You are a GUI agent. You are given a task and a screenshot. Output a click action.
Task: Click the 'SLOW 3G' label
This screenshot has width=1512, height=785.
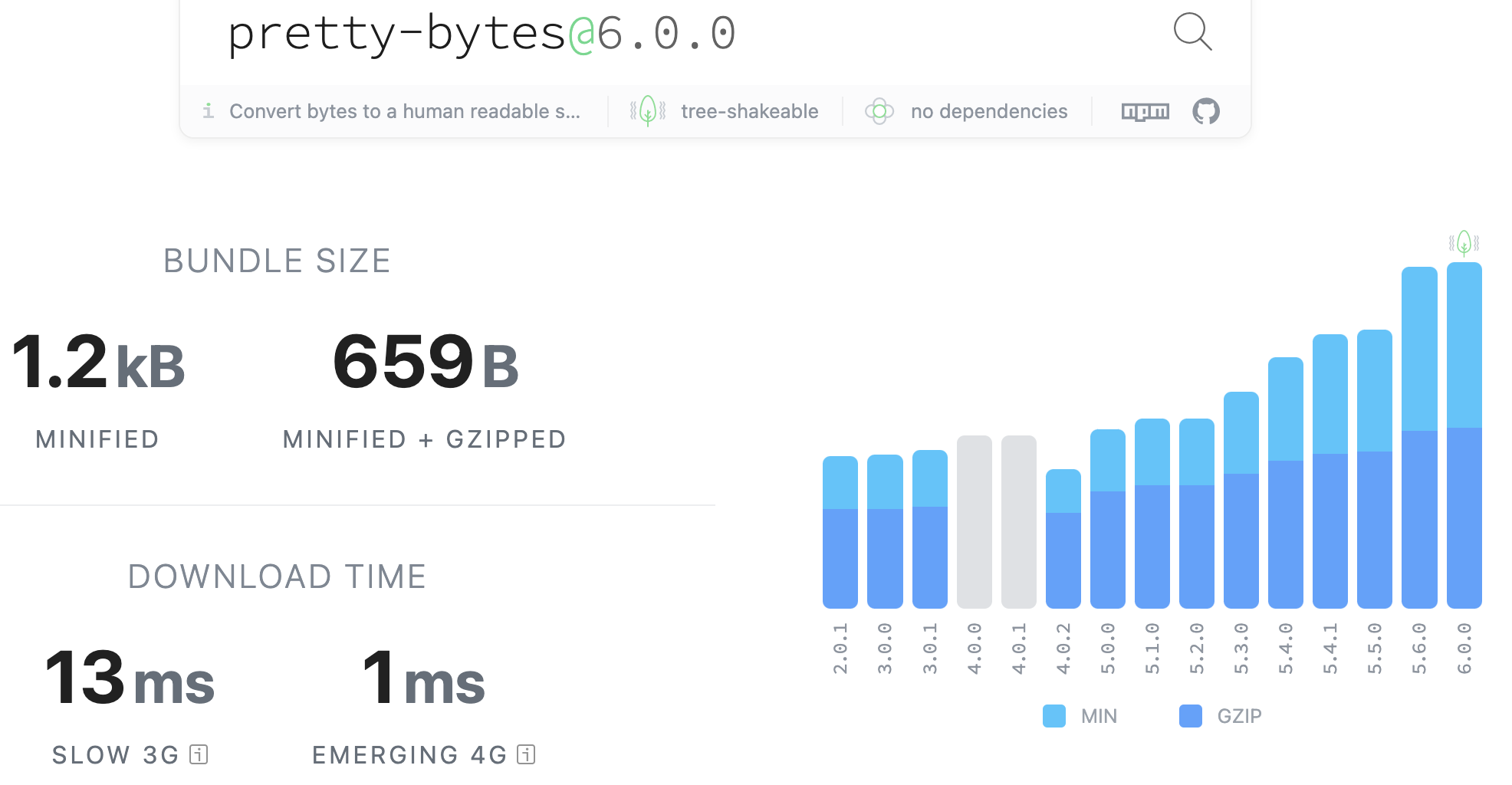pos(116,755)
